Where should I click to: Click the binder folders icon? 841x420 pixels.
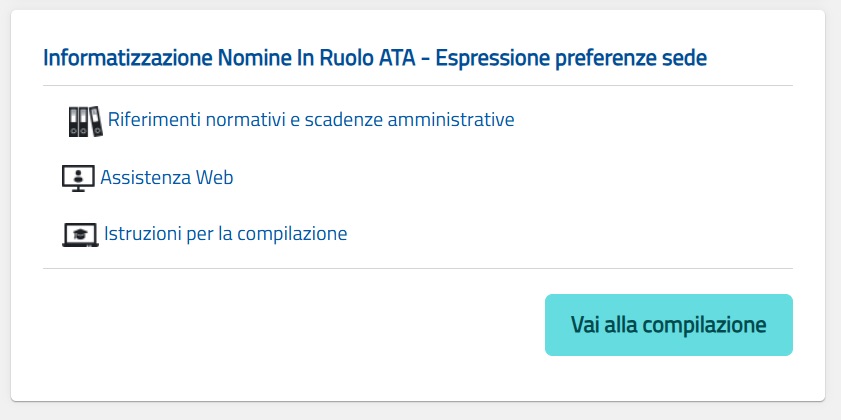tap(85, 121)
